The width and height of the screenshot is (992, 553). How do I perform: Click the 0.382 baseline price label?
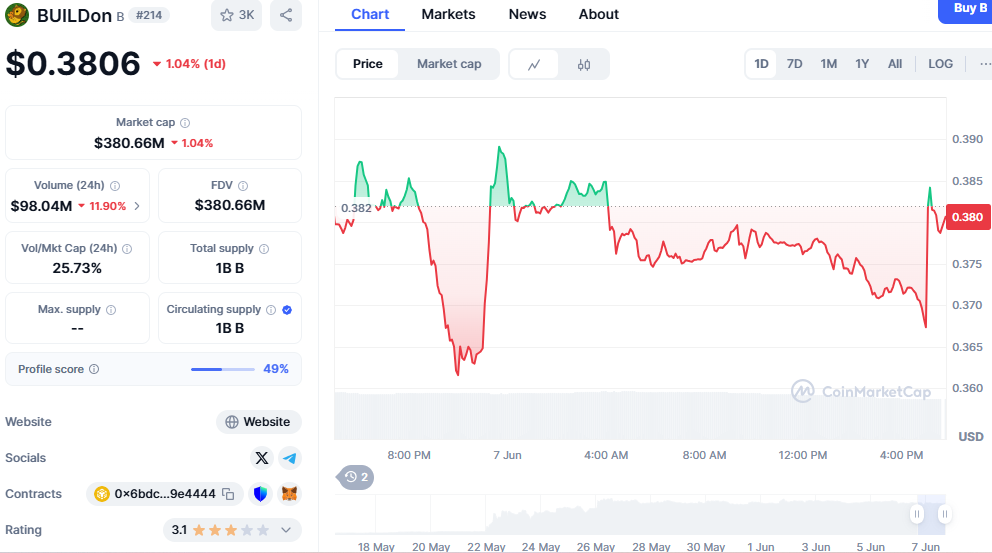point(356,208)
